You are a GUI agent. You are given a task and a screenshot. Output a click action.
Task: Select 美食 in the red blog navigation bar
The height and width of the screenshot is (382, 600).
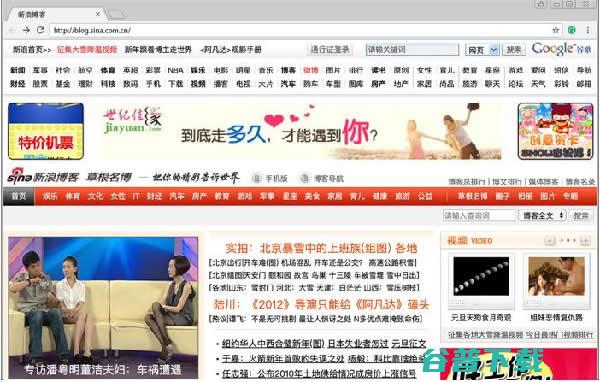[312, 196]
